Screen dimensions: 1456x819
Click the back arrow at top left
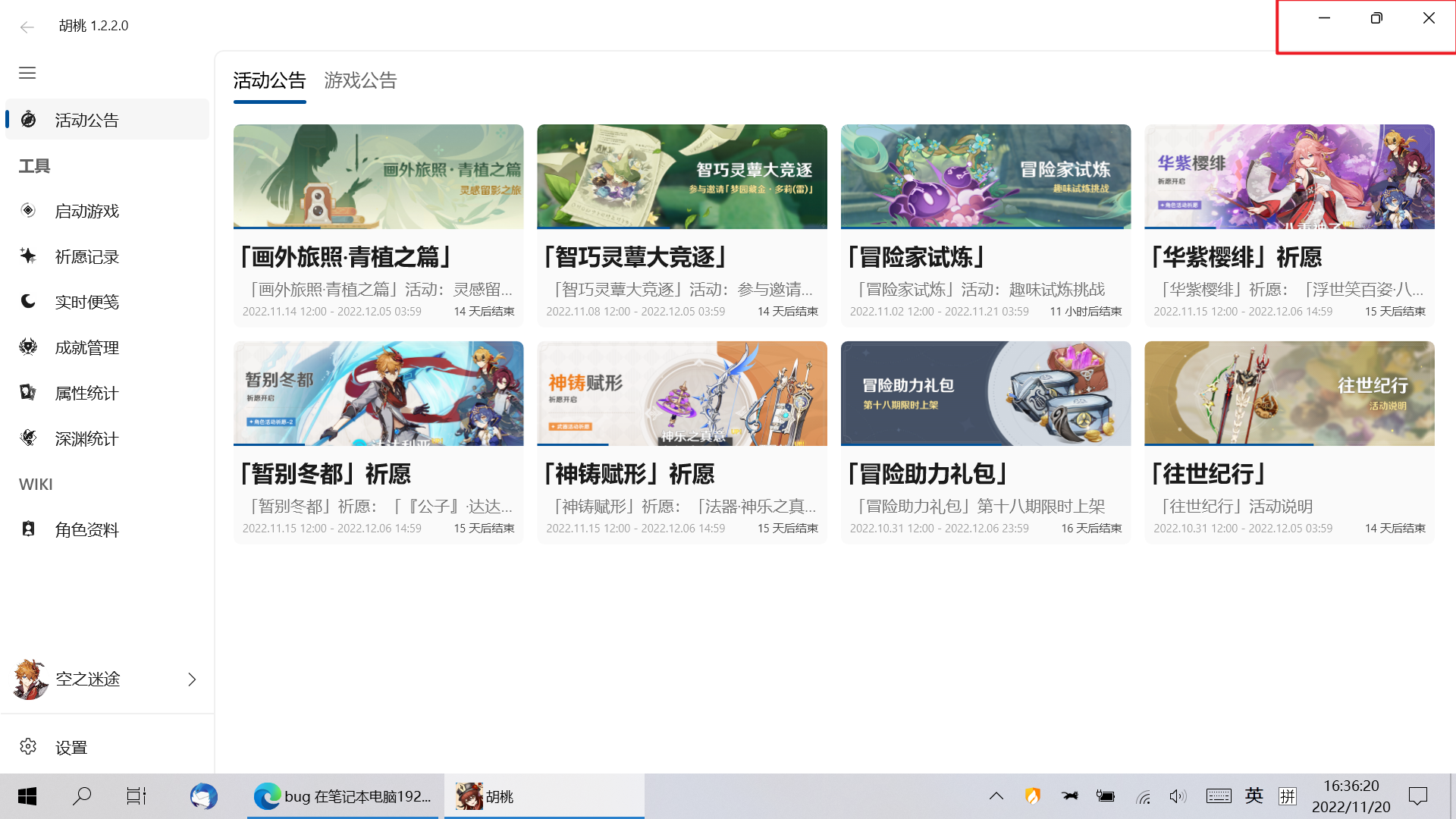tap(27, 27)
